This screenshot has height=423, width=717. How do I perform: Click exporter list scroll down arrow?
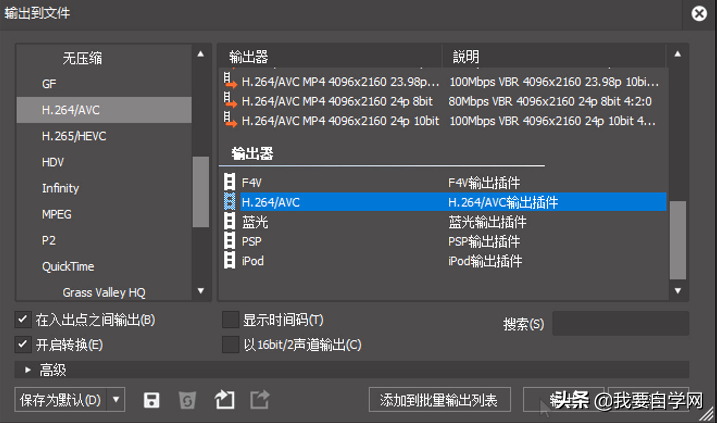678,291
